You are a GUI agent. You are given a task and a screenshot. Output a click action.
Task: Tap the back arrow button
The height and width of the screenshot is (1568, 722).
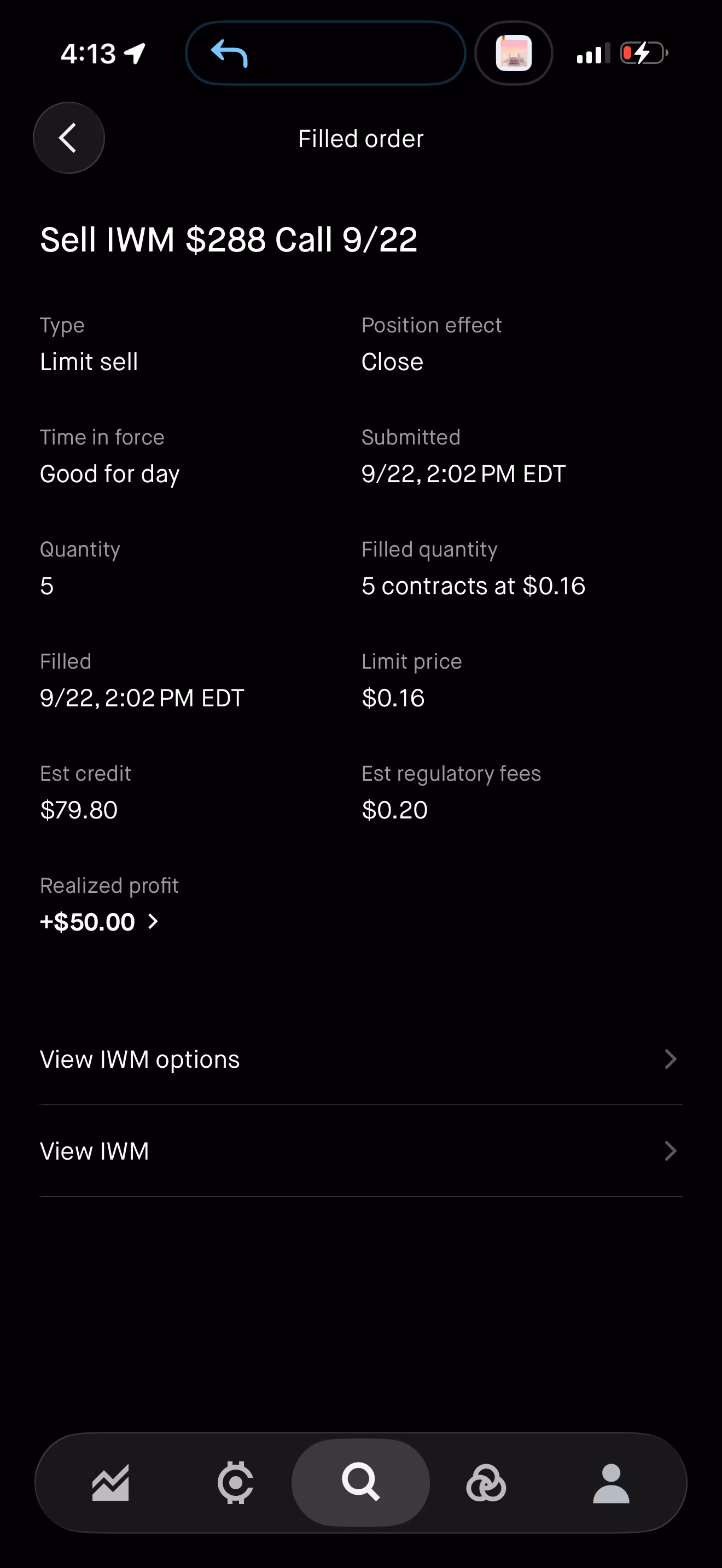click(69, 138)
